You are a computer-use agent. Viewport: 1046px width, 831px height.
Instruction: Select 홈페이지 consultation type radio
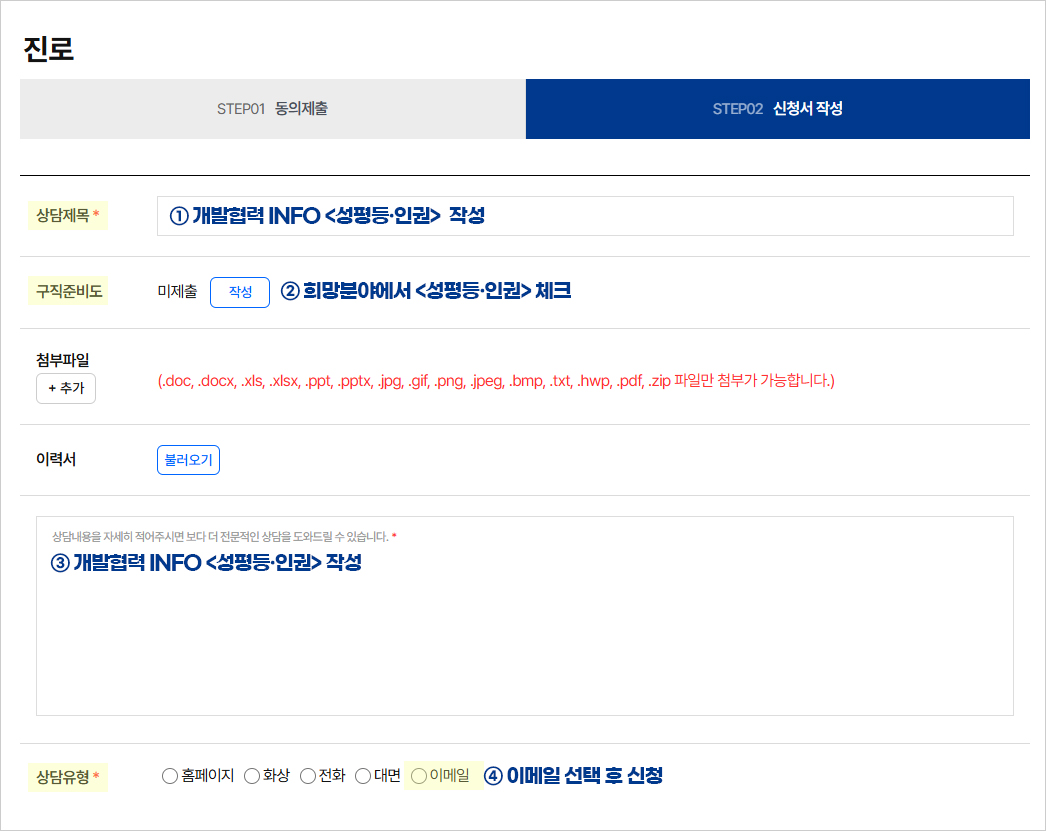click(170, 776)
